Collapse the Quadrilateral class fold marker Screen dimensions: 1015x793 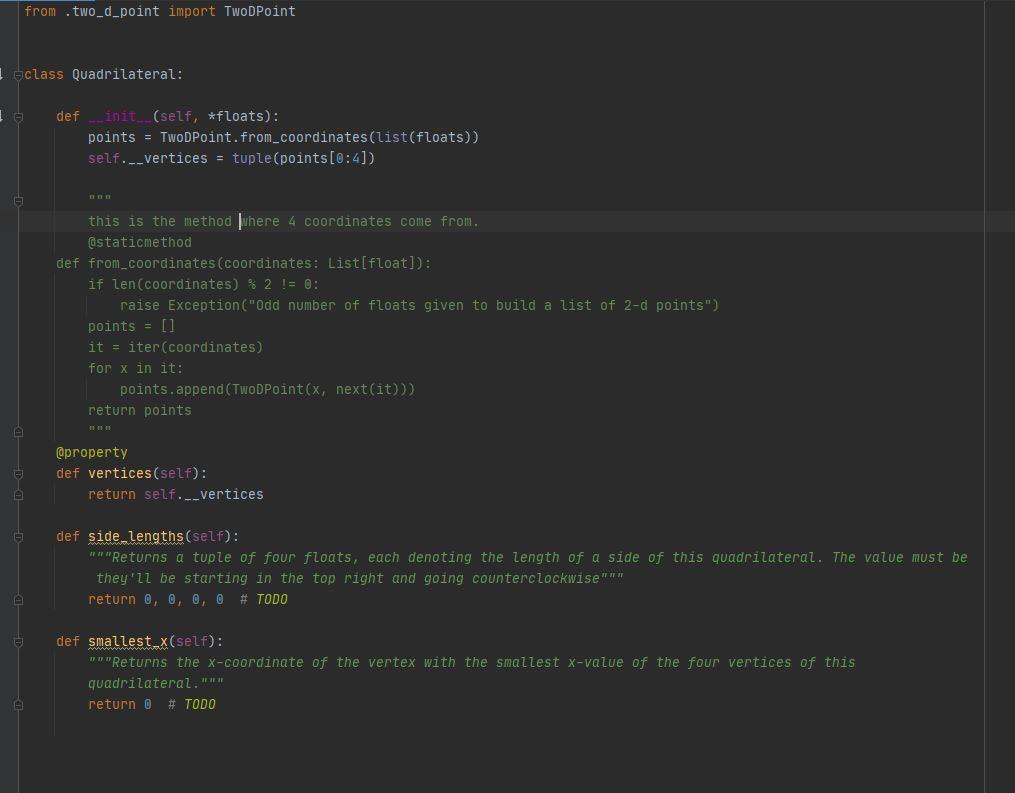pyautogui.click(x=18, y=74)
